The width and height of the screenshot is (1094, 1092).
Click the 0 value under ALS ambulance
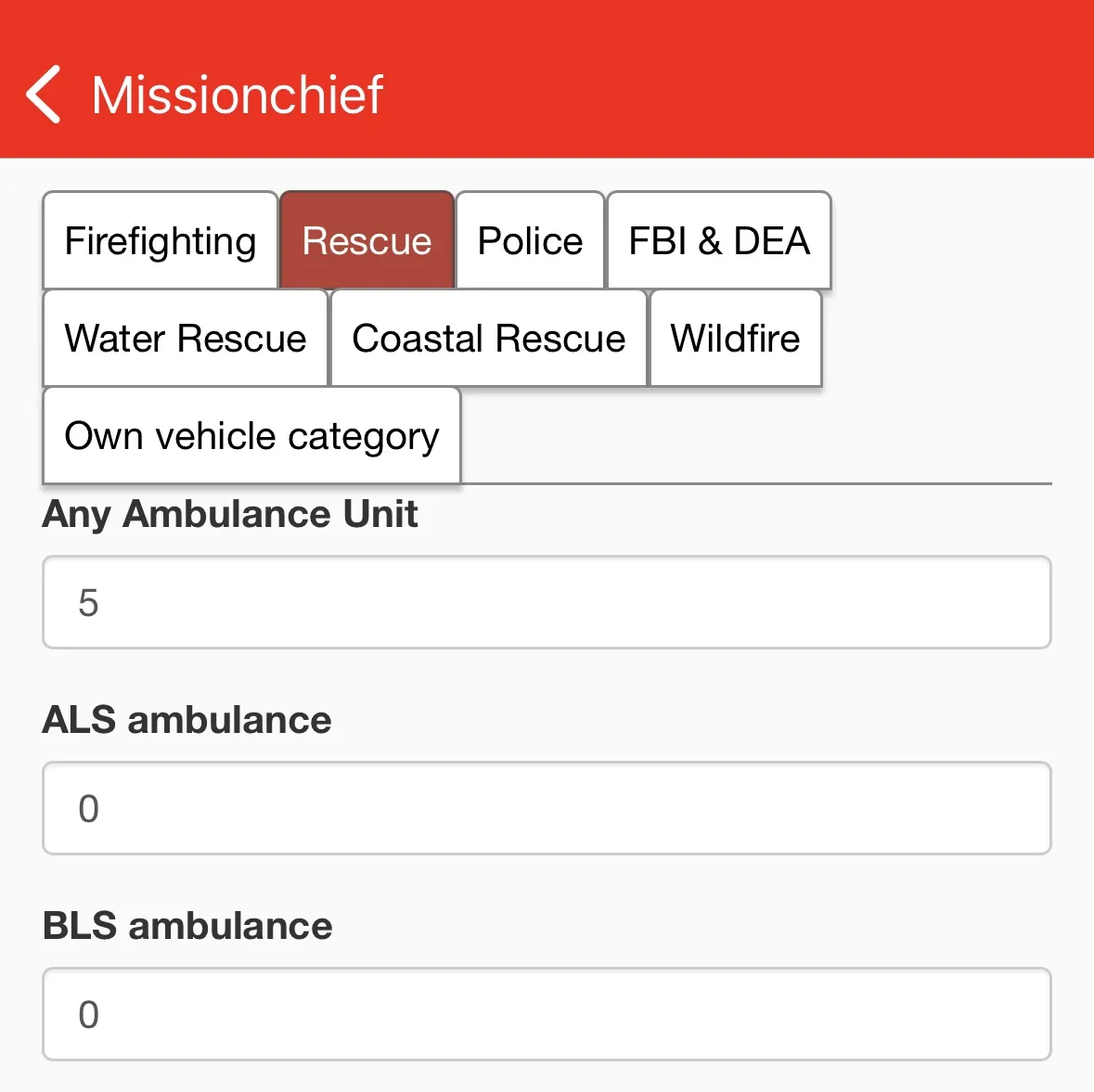point(88,808)
